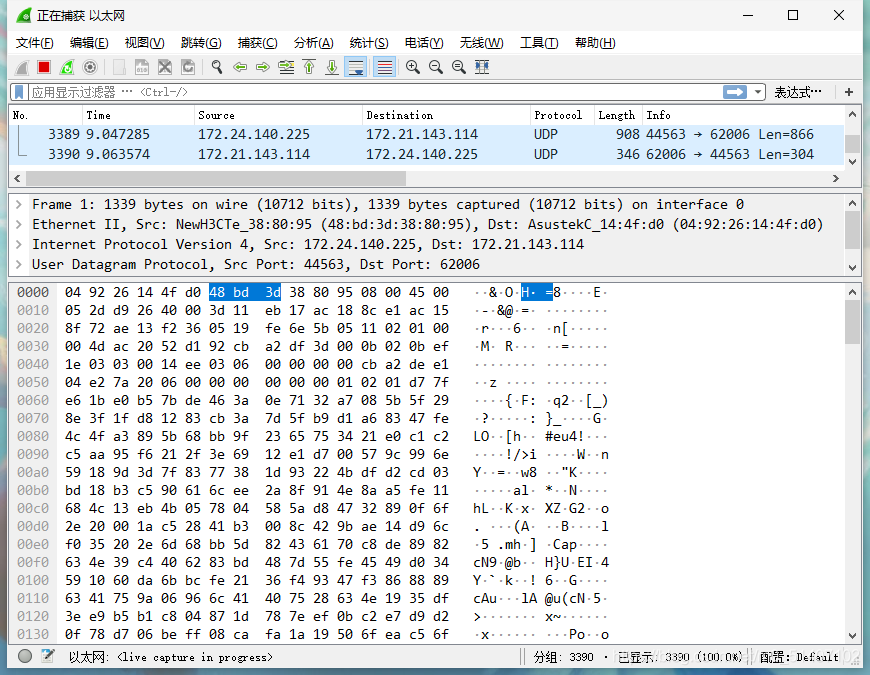
Task: Open the 帮助(H) menu
Action: click(595, 43)
